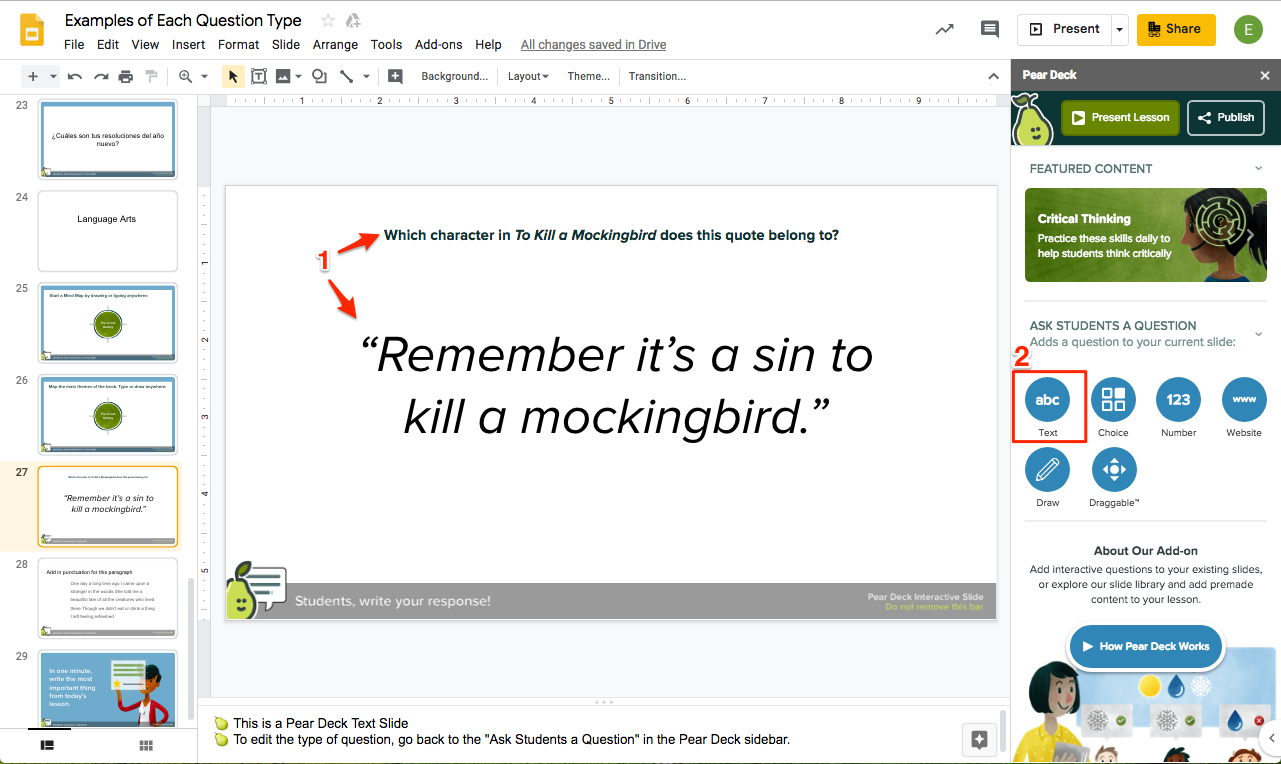Add a Pear Deck Draw question
The height and width of the screenshot is (764, 1281).
tap(1047, 469)
